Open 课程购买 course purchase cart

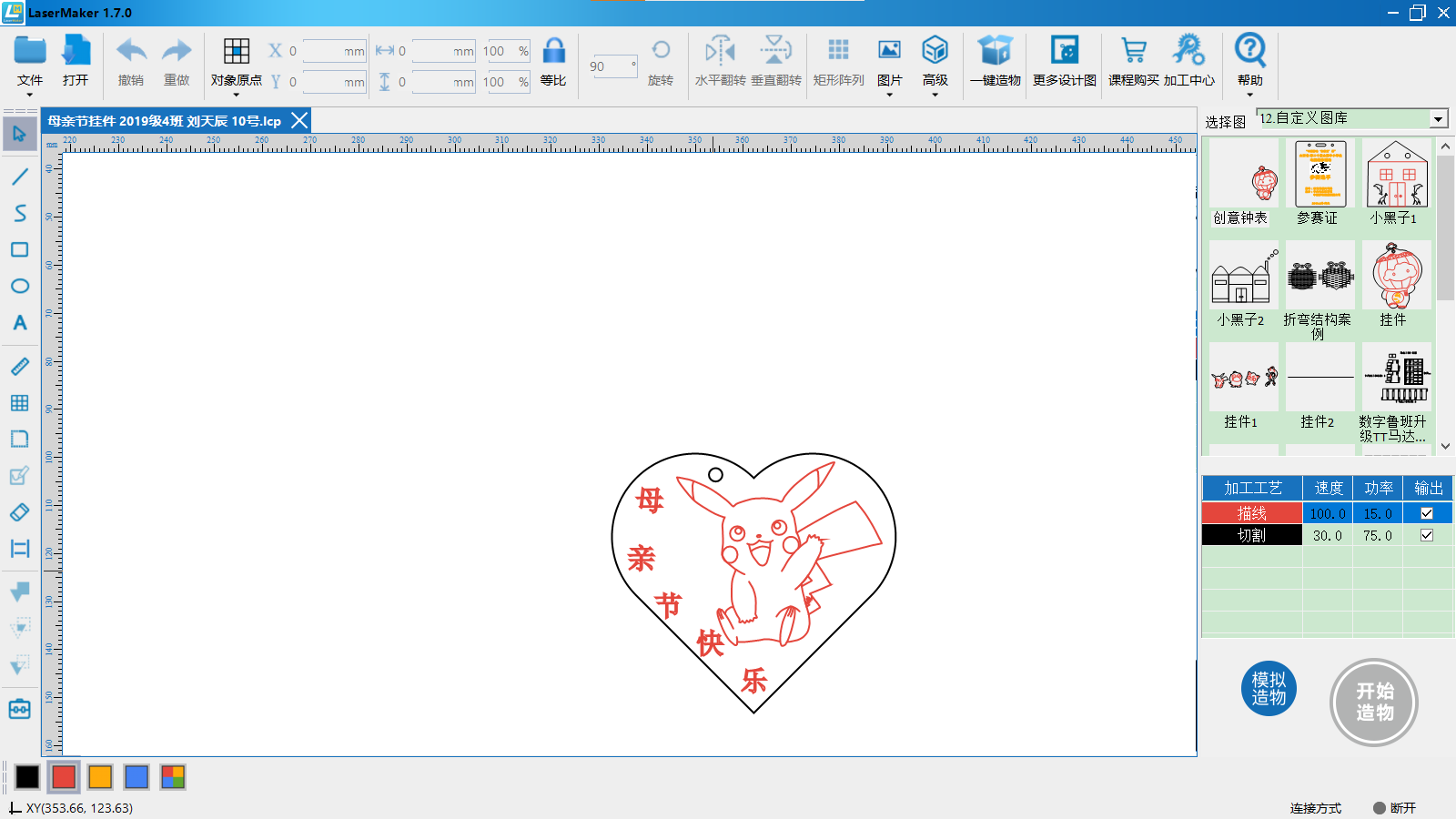(x=1133, y=50)
